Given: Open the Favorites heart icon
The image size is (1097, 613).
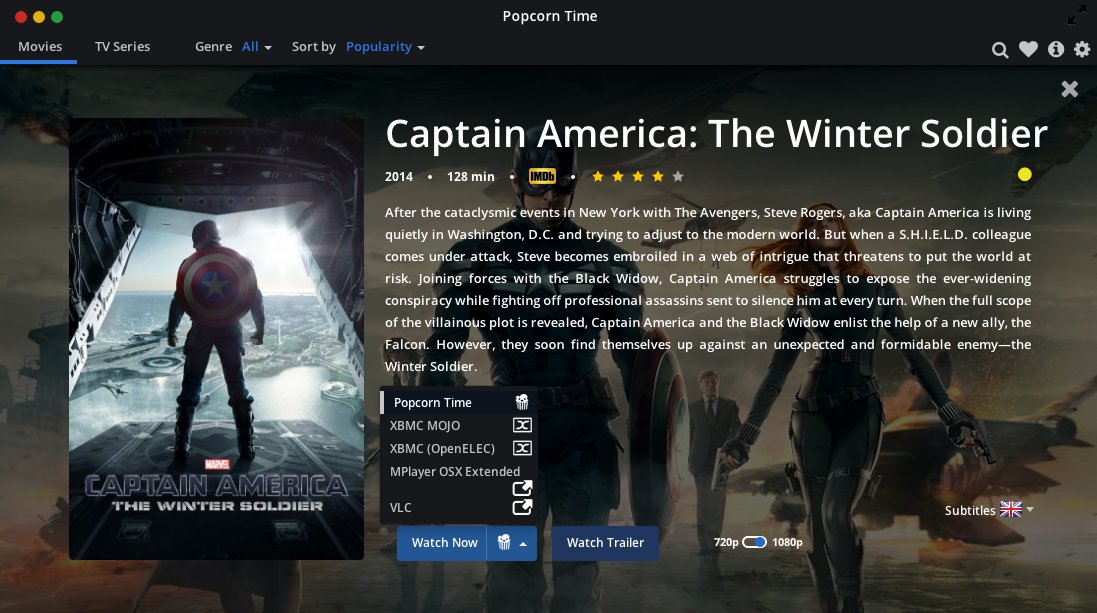Looking at the screenshot, I should pos(1028,49).
